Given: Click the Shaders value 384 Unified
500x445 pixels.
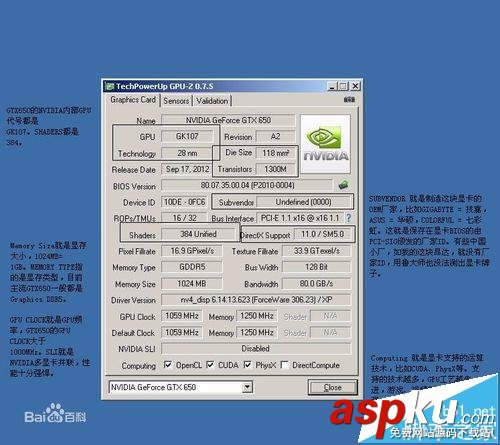Looking at the screenshot, I should [x=198, y=234].
